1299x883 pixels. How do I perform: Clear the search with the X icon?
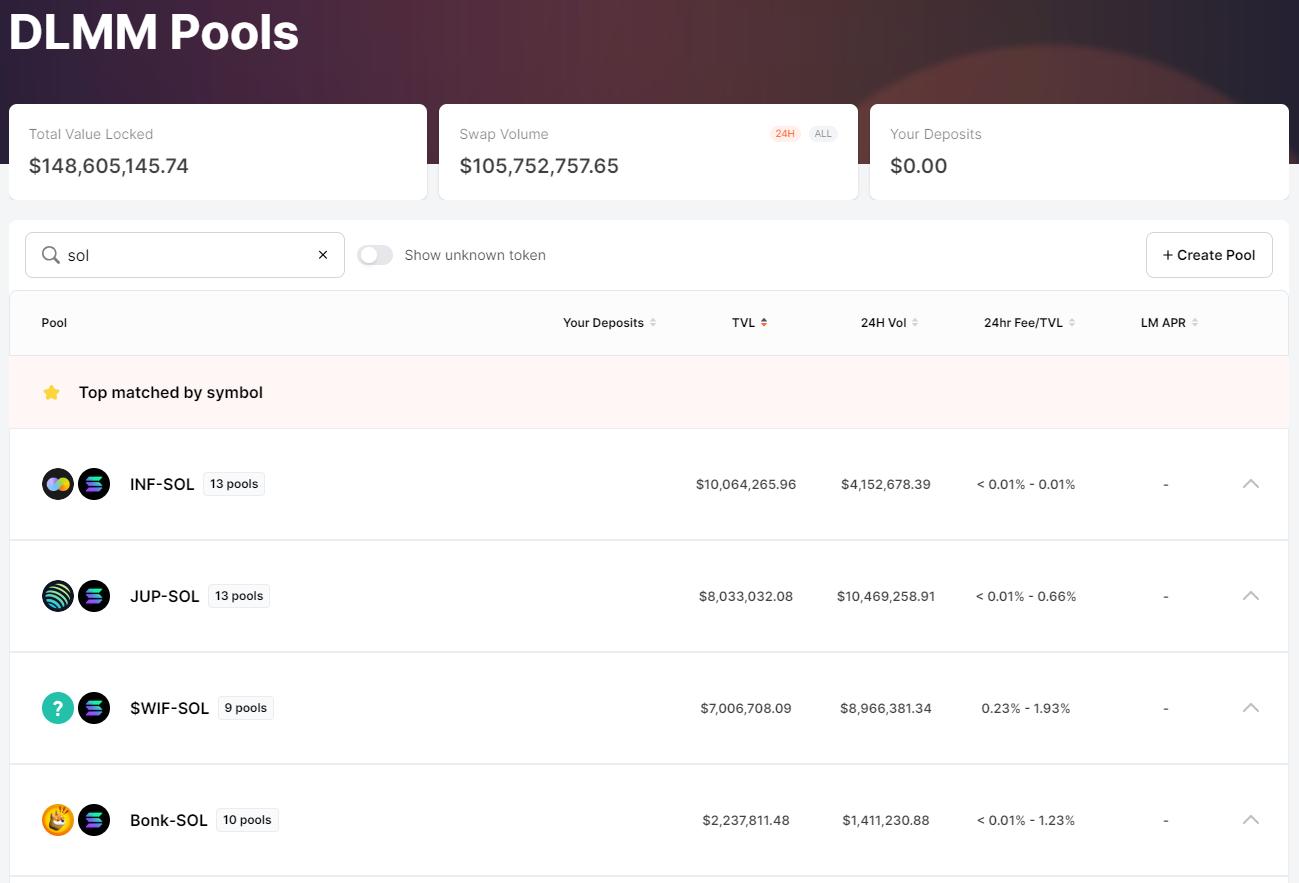point(323,255)
